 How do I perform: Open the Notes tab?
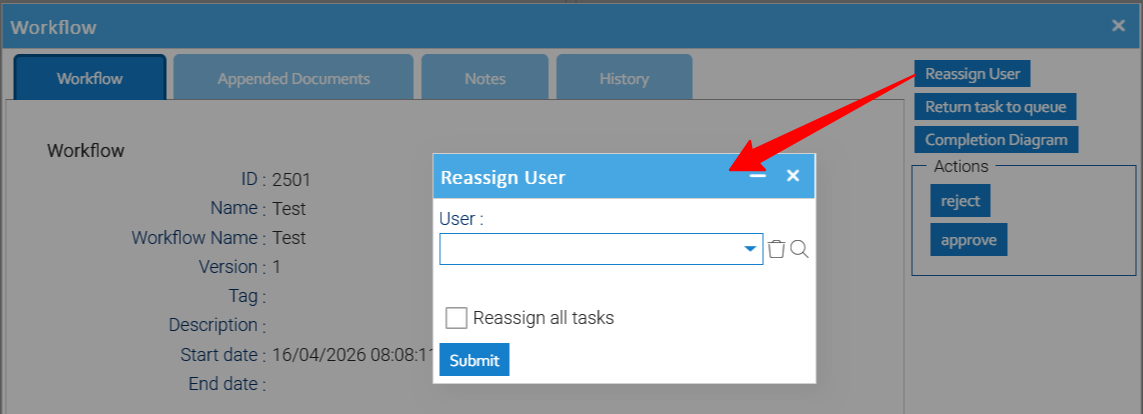484,78
